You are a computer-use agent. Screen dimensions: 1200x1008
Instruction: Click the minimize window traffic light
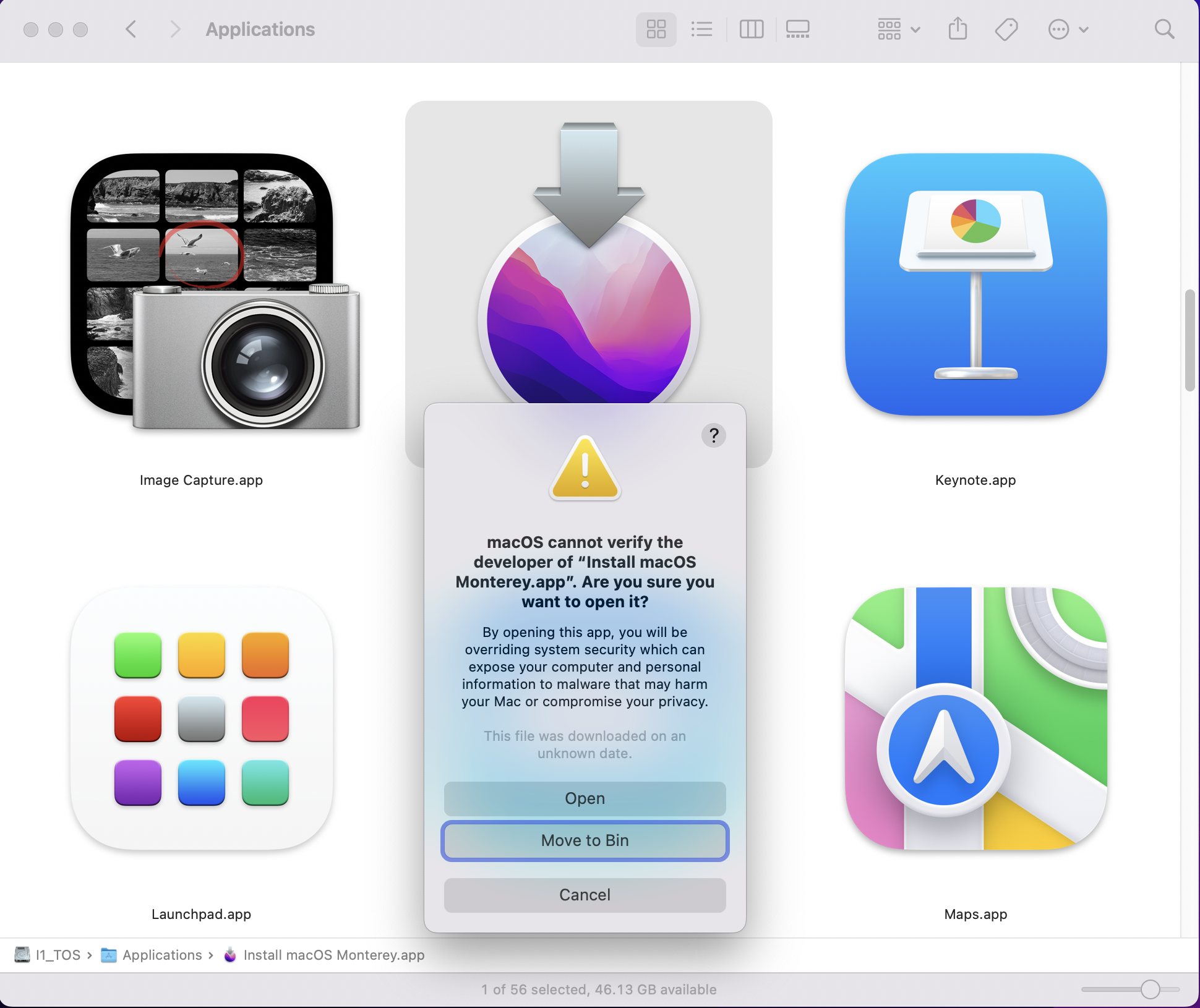coord(56,29)
